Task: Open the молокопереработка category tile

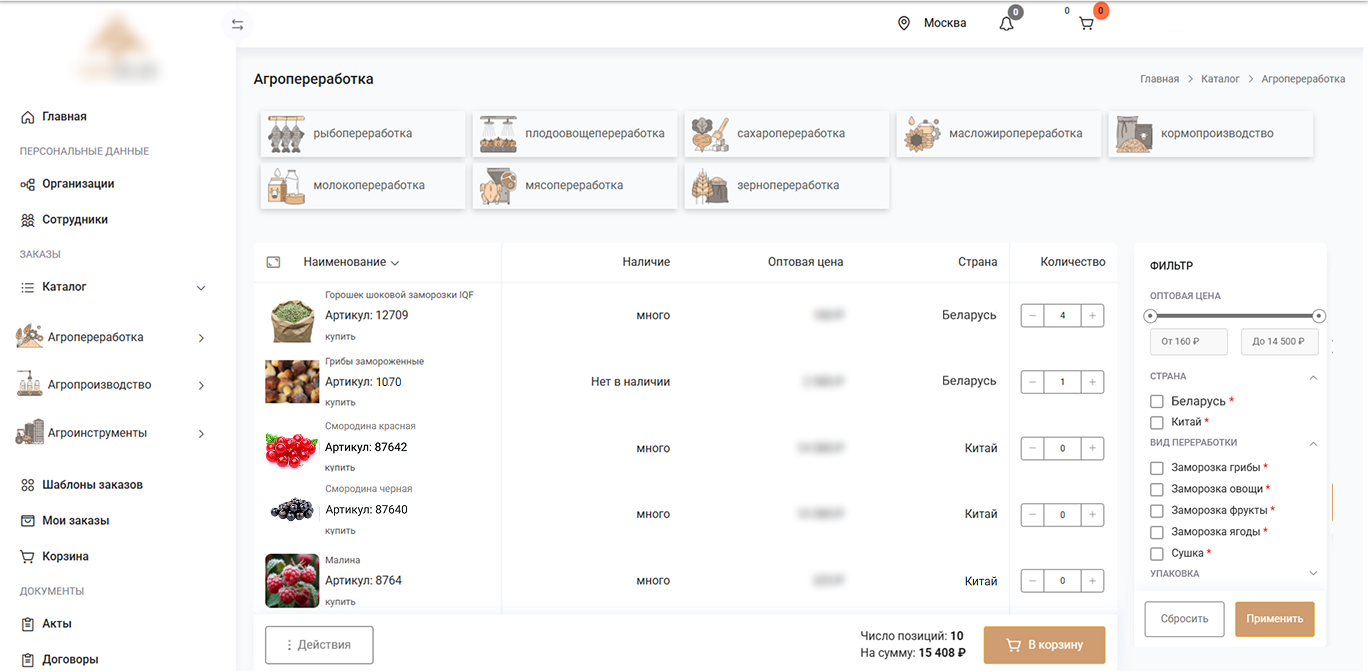Action: pyautogui.click(x=363, y=186)
